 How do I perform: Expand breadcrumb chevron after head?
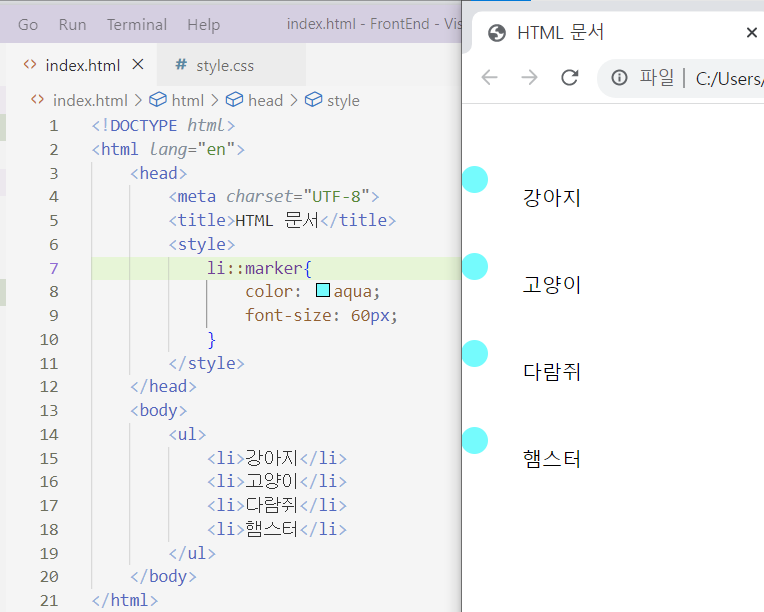(294, 100)
